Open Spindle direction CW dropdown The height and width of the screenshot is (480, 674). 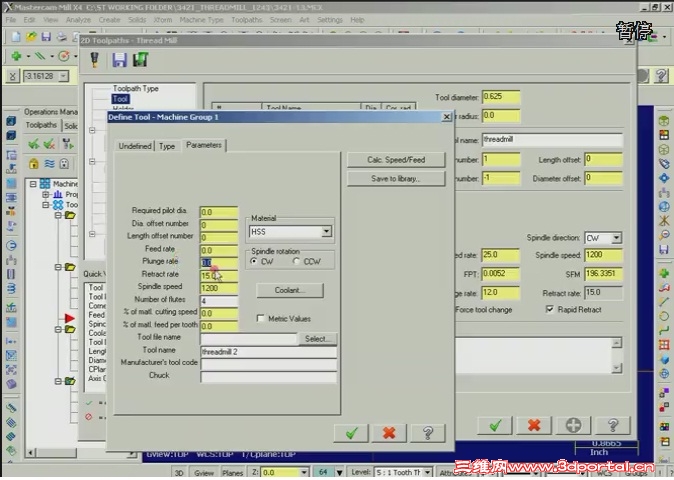pos(616,238)
